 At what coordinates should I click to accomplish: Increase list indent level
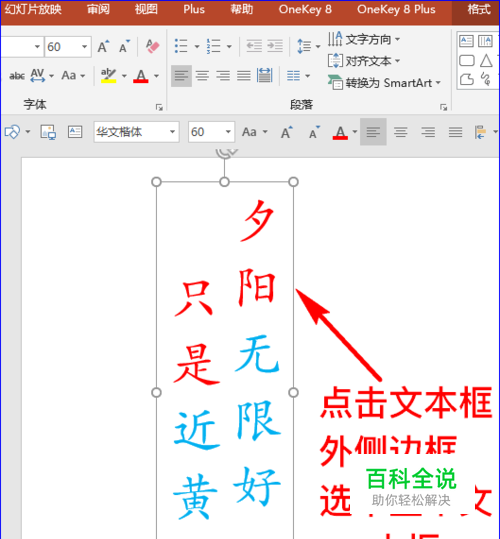(275, 46)
